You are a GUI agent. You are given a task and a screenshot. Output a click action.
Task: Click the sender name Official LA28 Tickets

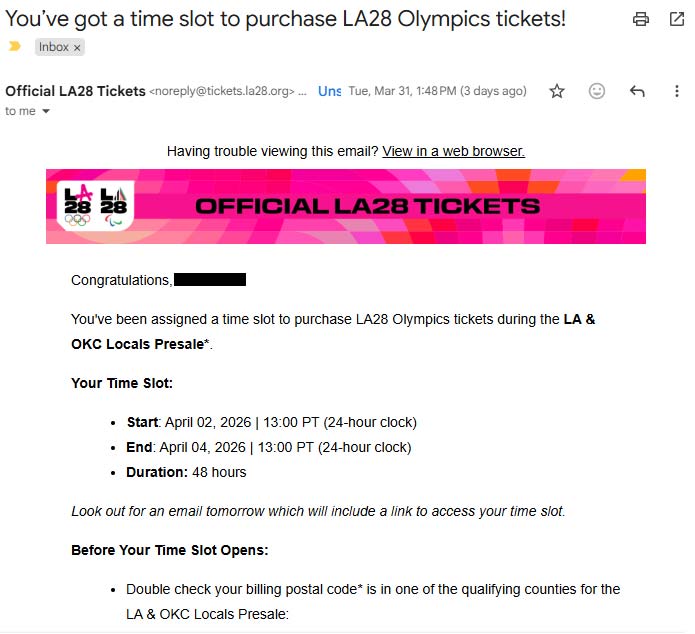[x=75, y=91]
